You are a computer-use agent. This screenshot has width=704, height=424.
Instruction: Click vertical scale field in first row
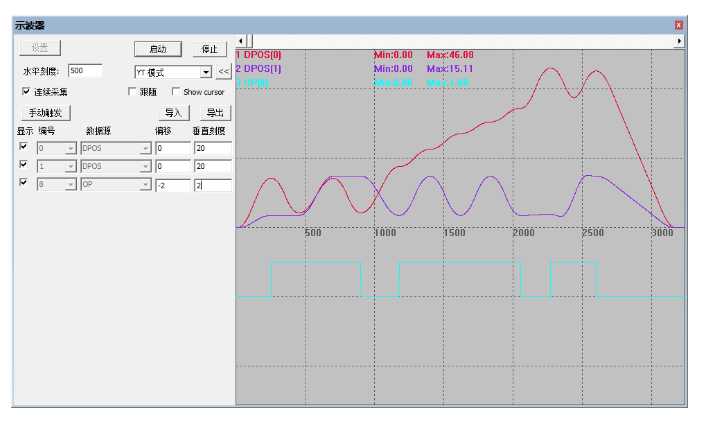[x=213, y=148]
